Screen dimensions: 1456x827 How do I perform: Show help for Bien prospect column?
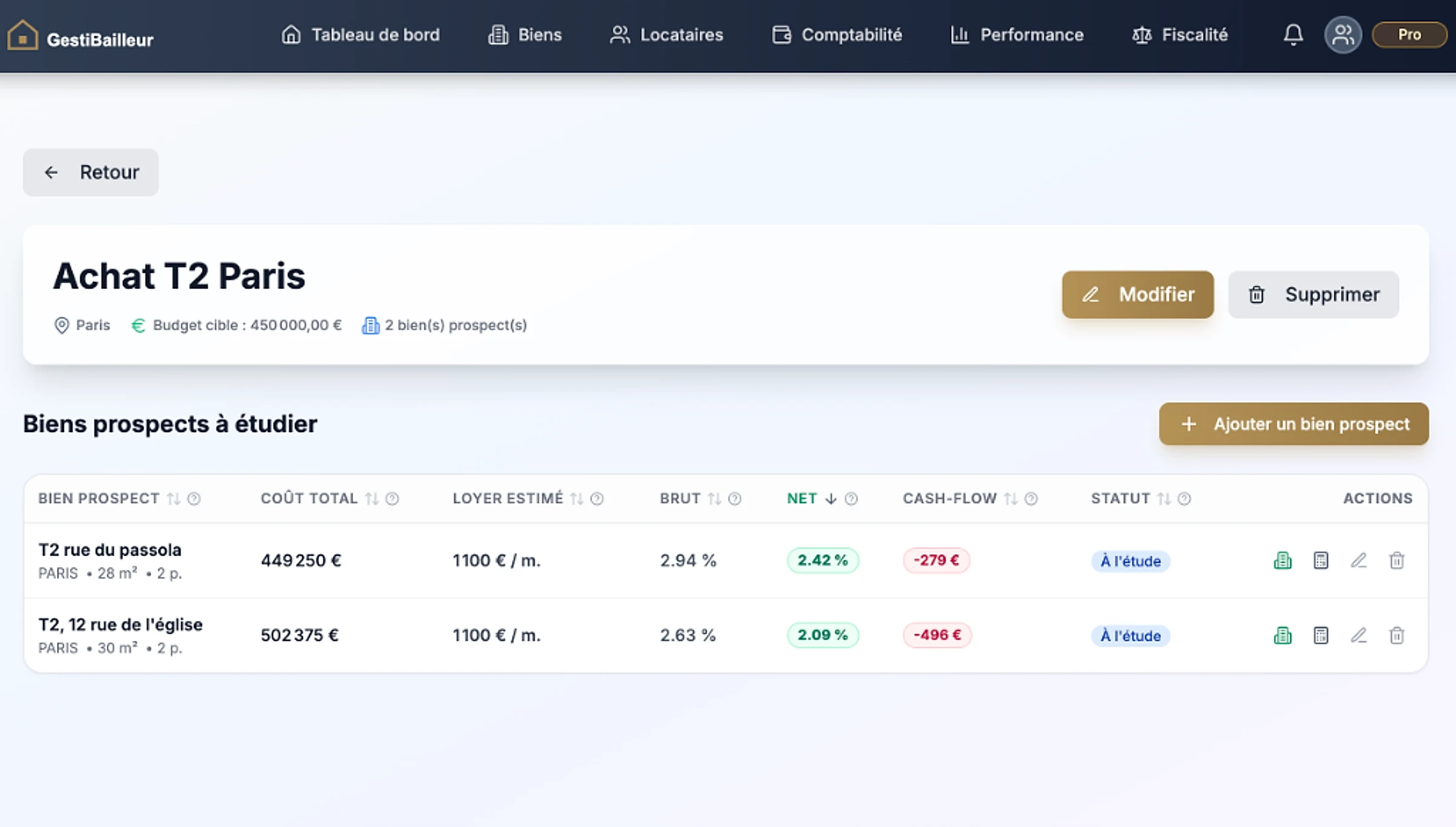click(x=194, y=498)
